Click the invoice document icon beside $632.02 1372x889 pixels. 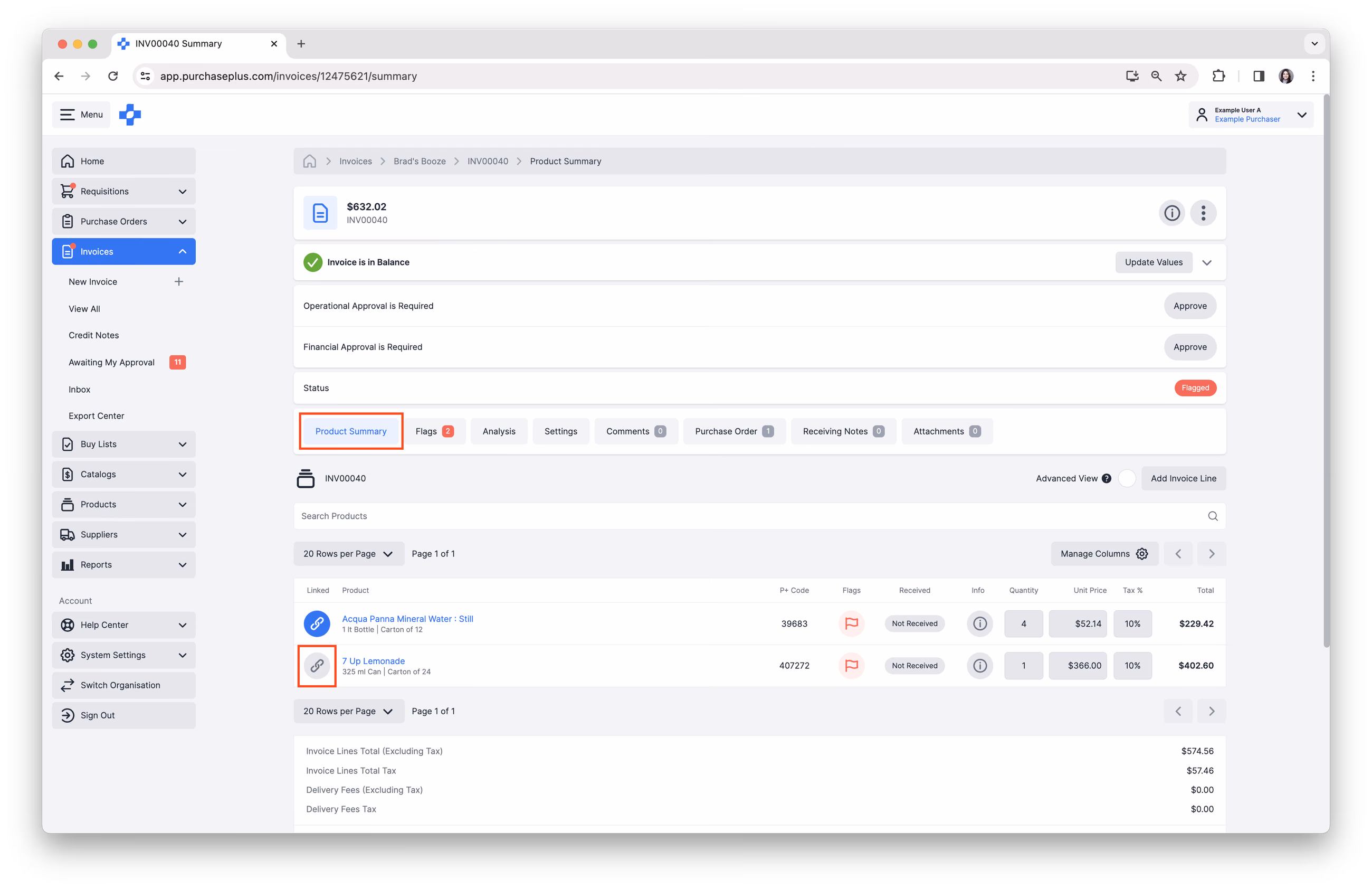[x=320, y=213]
